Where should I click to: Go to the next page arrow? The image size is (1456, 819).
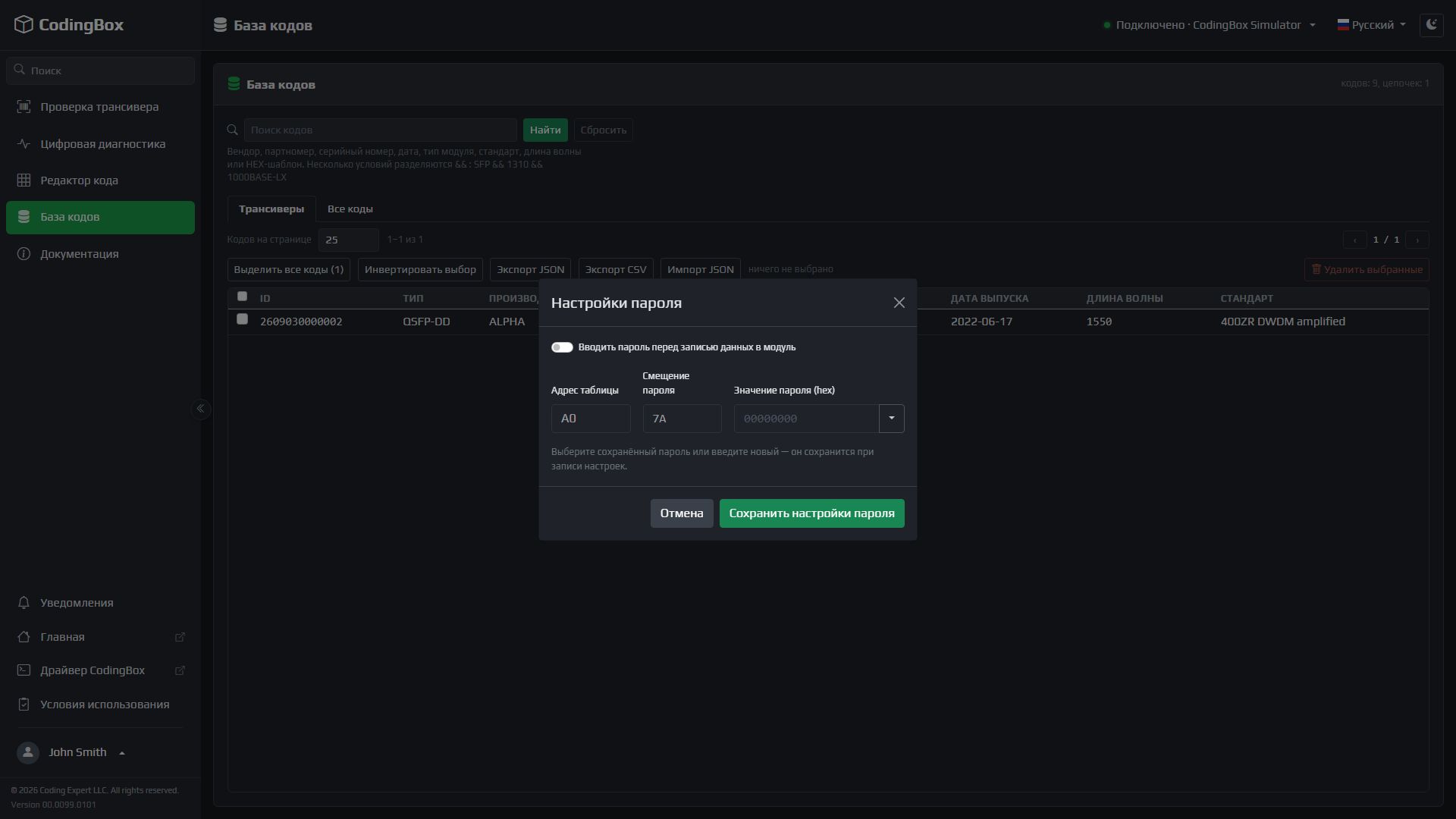pyautogui.click(x=1417, y=240)
